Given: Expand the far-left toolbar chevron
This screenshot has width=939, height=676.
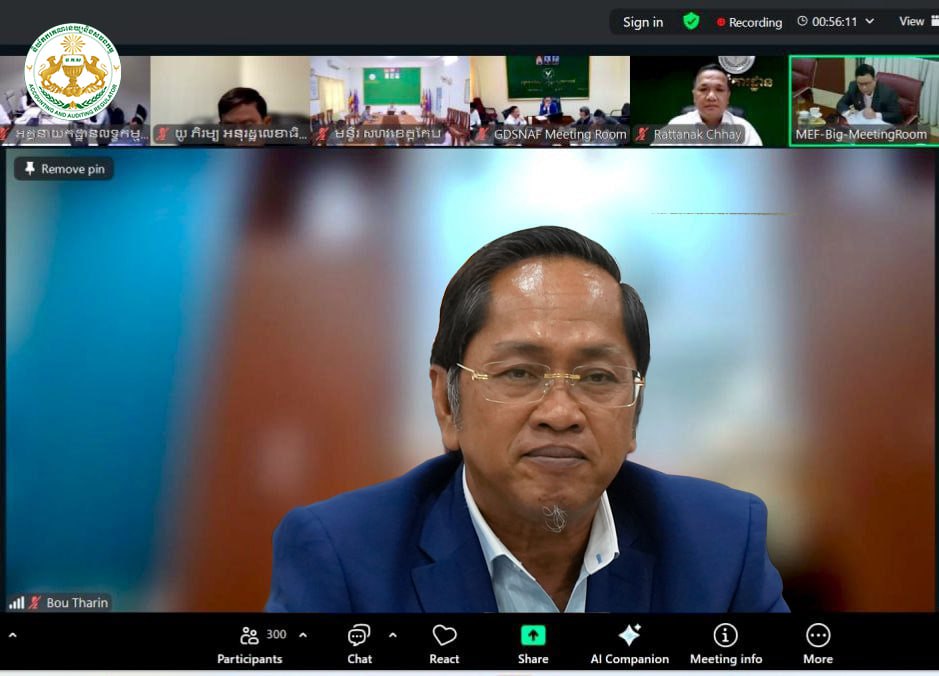Looking at the screenshot, I should point(12,635).
